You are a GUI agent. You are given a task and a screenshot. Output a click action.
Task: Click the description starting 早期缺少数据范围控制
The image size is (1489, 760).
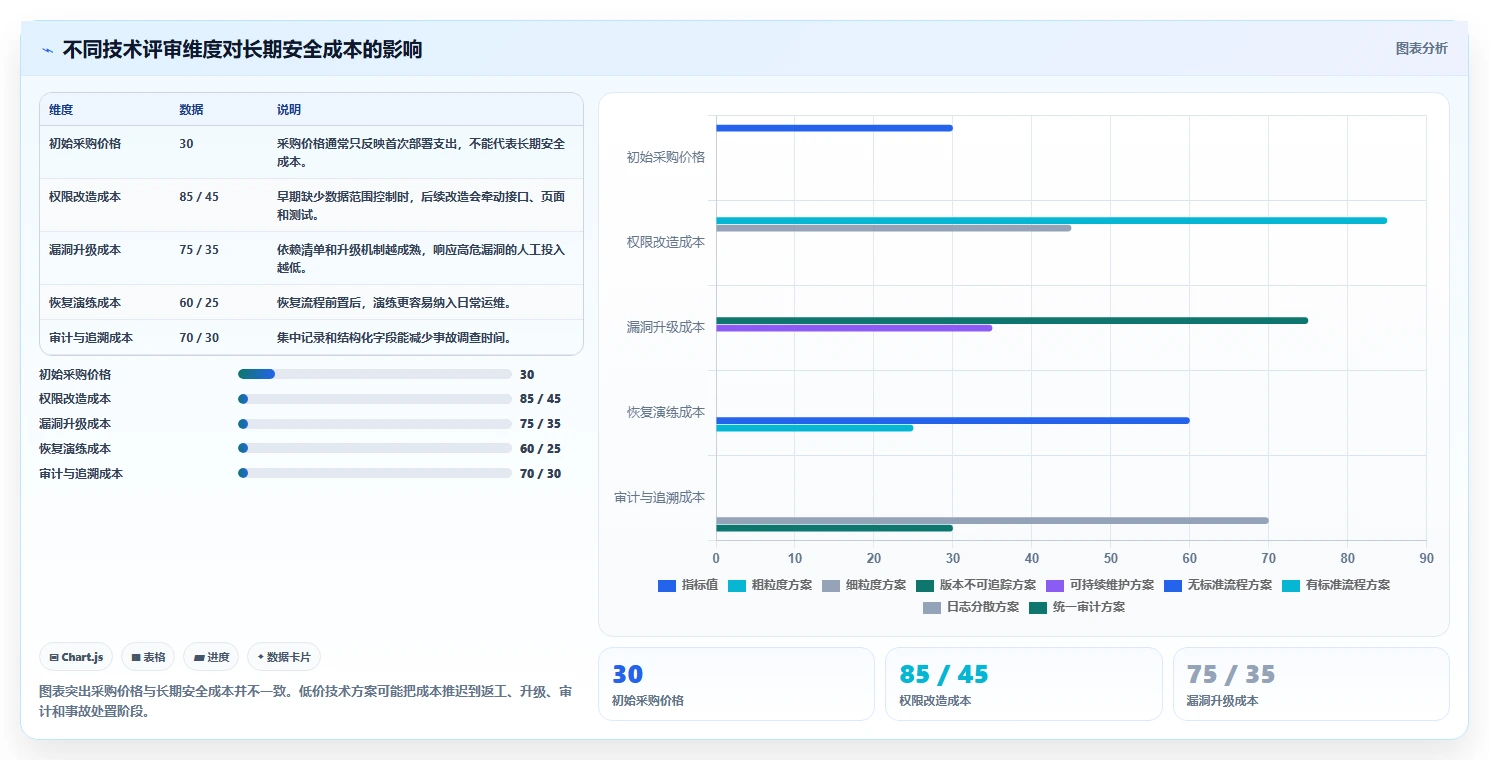click(421, 205)
